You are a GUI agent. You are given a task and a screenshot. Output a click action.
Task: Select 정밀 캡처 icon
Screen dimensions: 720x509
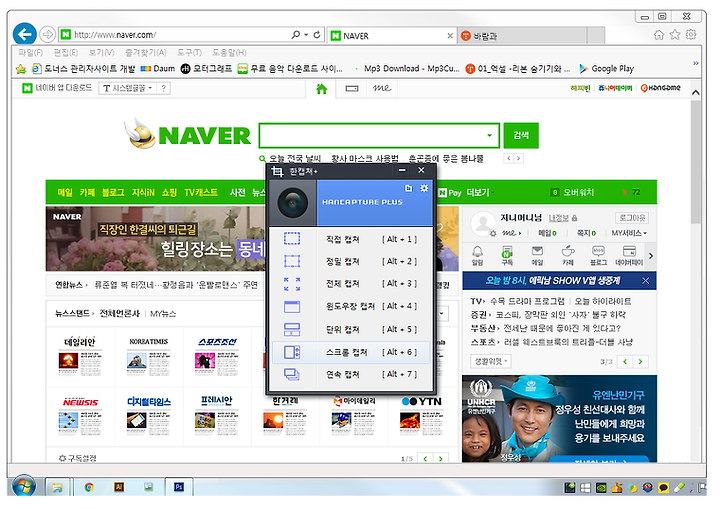pos(292,261)
